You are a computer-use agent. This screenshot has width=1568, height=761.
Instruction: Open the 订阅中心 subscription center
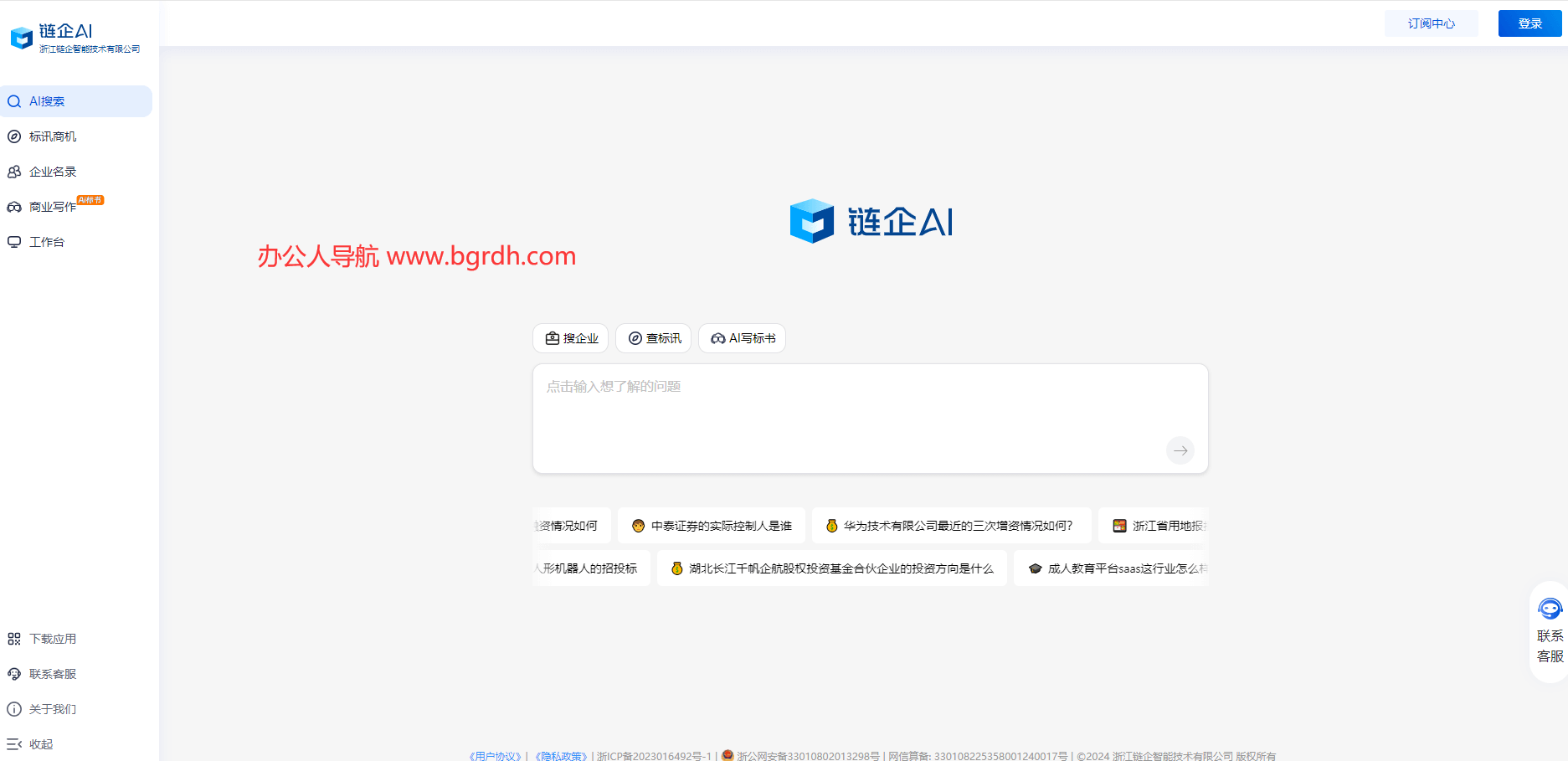click(1431, 23)
